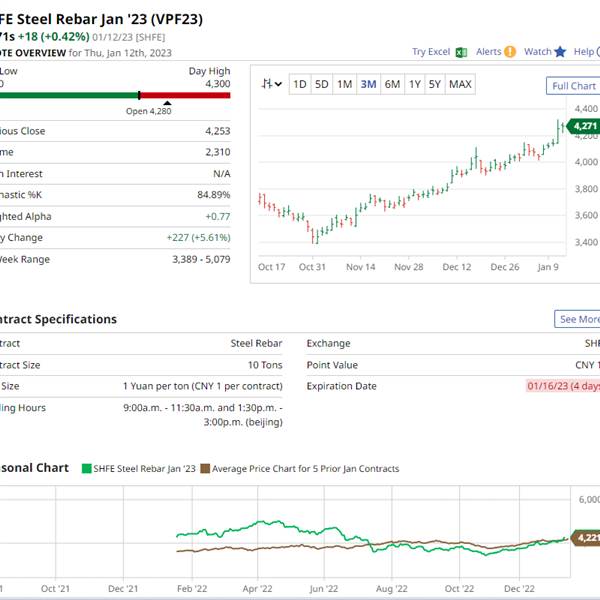This screenshot has width=600, height=600.
Task: Choose the 5Y chart range
Action: pos(435,85)
